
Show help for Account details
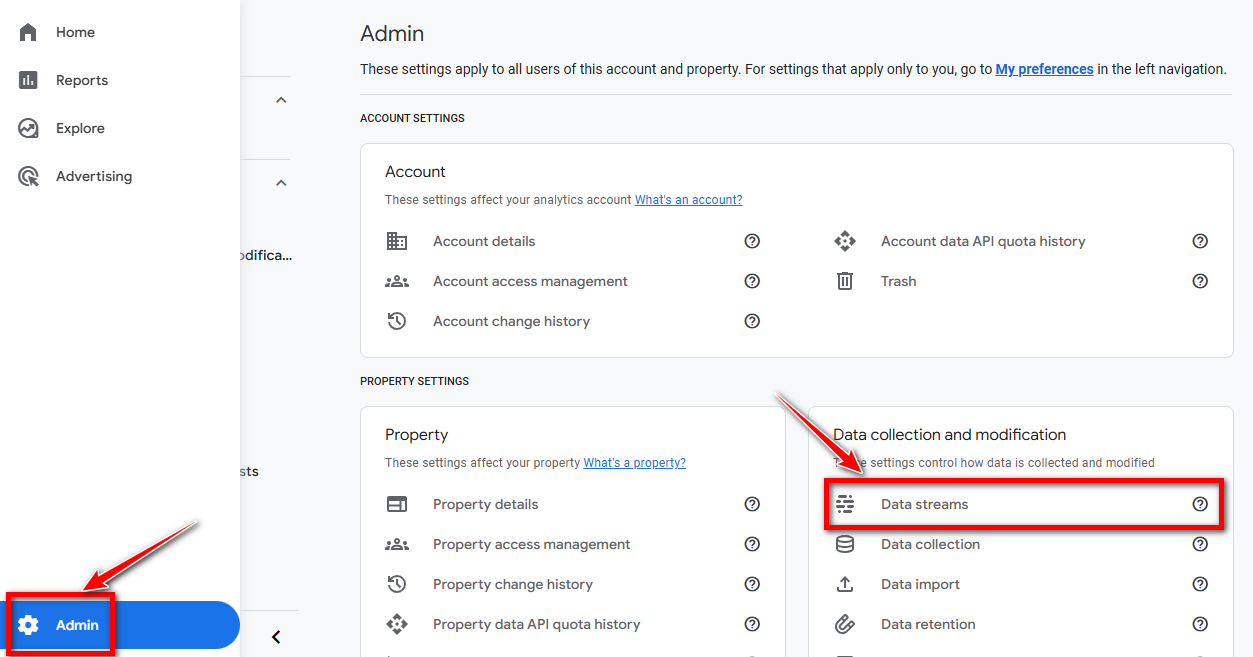[x=752, y=241]
